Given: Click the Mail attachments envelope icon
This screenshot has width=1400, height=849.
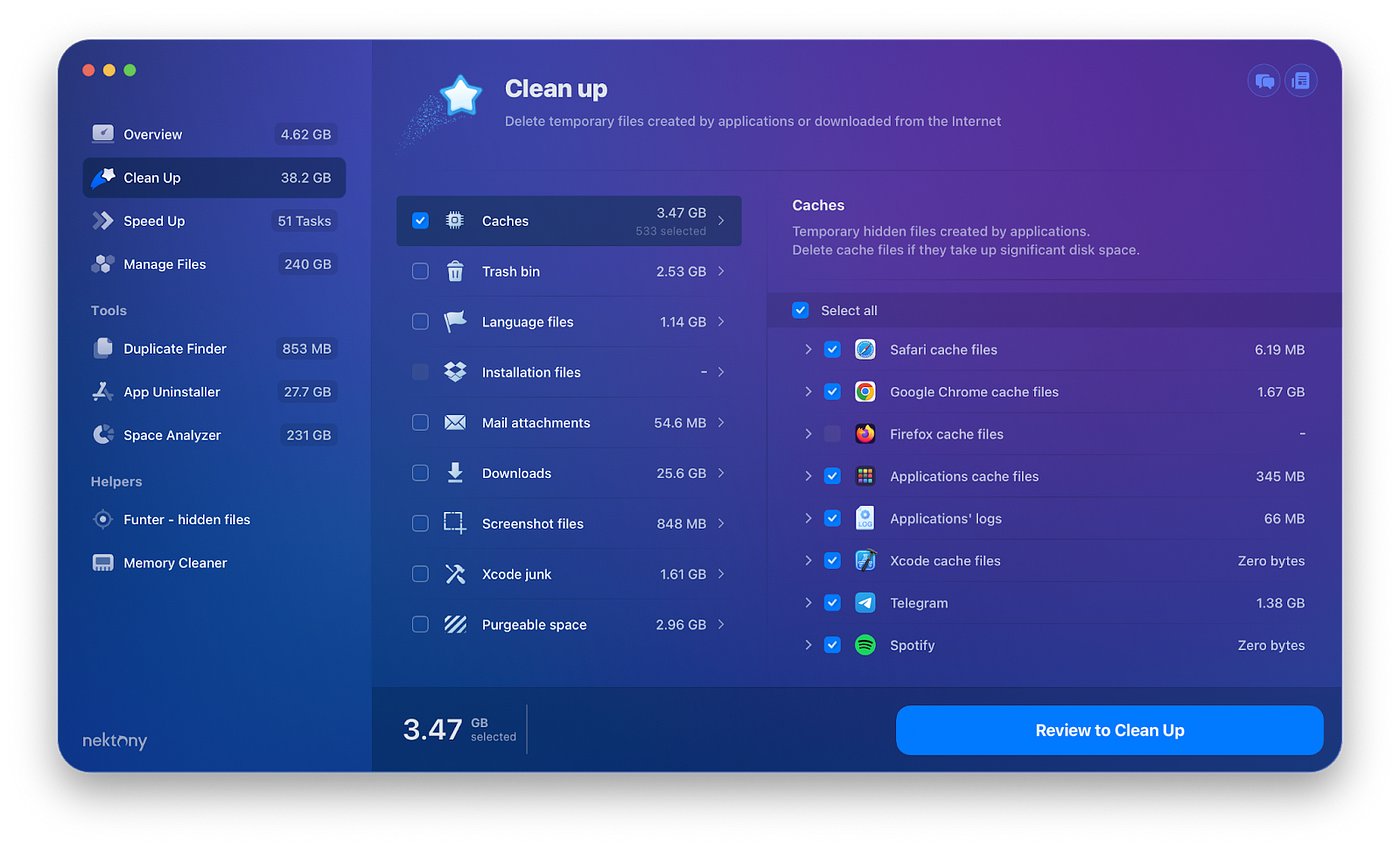Looking at the screenshot, I should [x=455, y=422].
